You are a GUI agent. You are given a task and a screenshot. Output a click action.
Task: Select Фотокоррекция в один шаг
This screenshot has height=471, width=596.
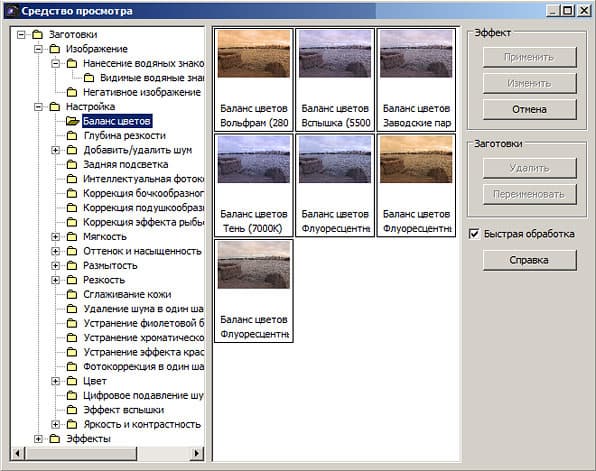143,367
